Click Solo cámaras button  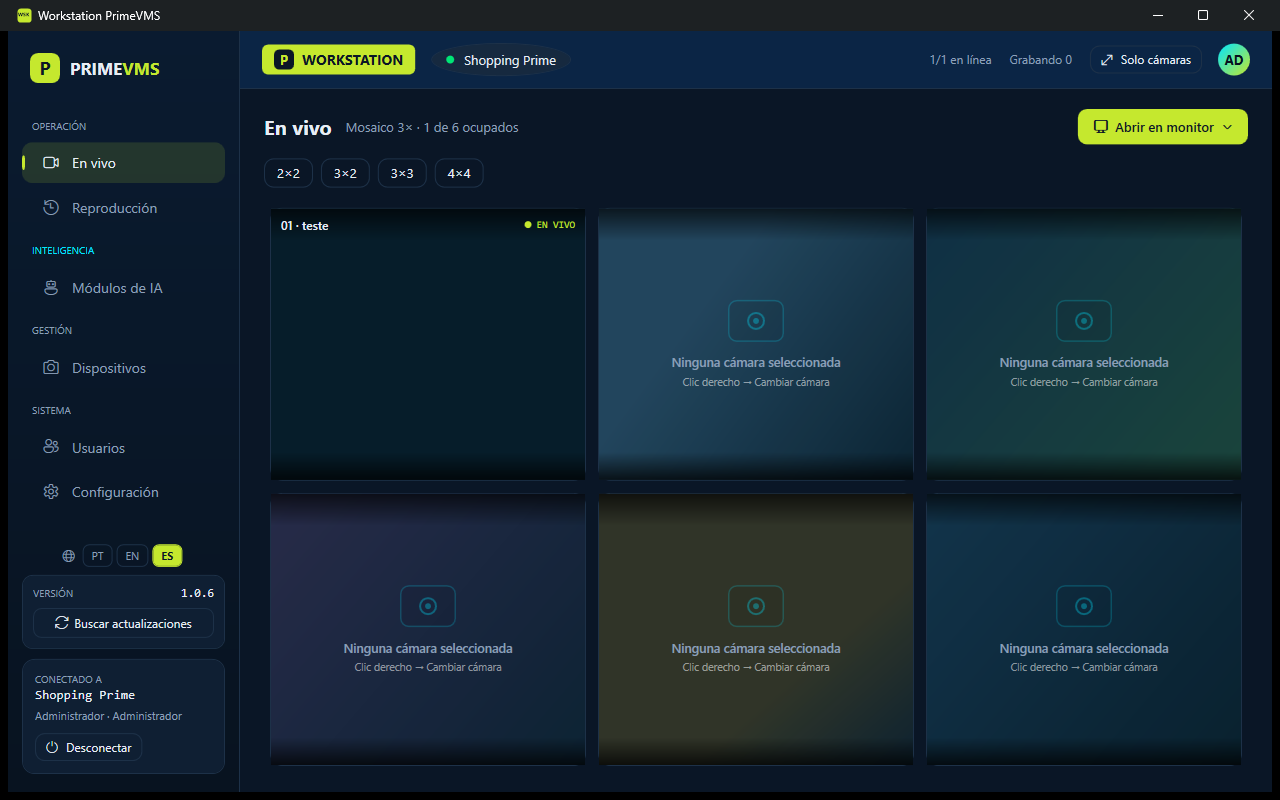click(x=1146, y=60)
